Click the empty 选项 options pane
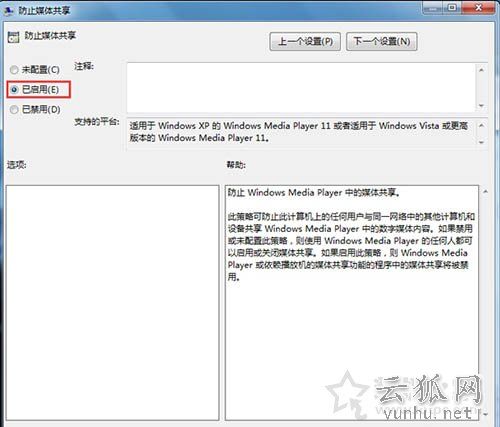Image resolution: width=500 pixels, height=427 pixels. pos(112,303)
